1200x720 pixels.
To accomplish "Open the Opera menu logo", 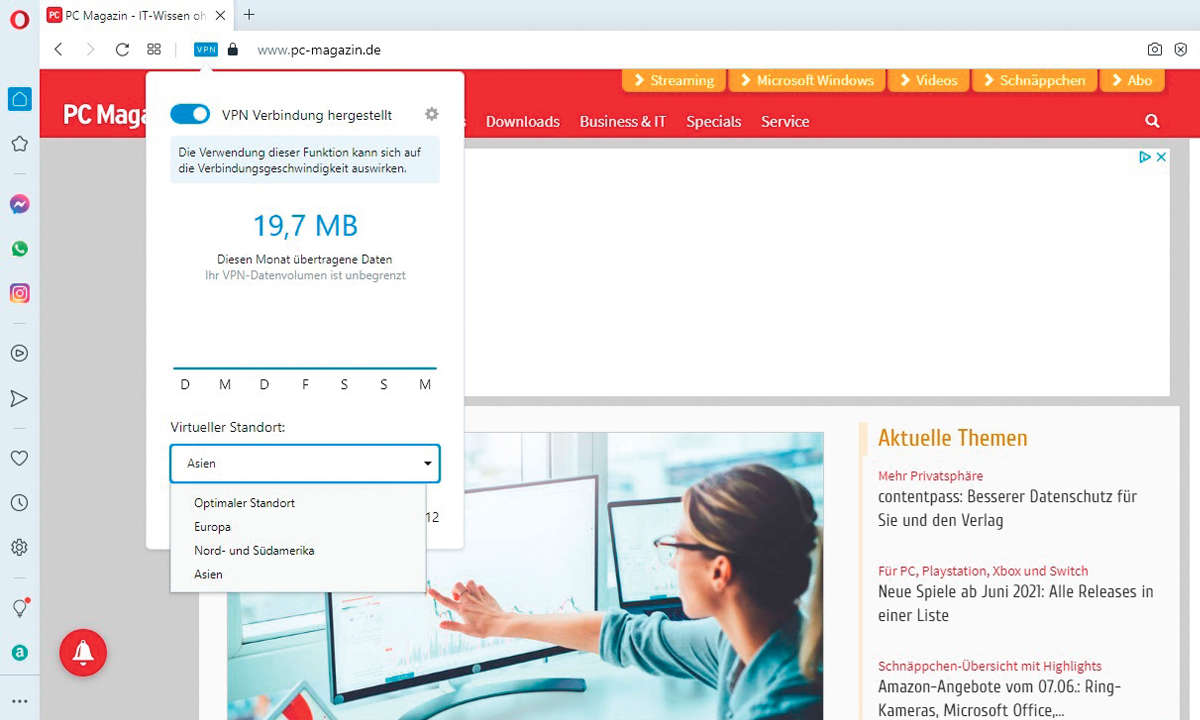I will pos(19,19).
